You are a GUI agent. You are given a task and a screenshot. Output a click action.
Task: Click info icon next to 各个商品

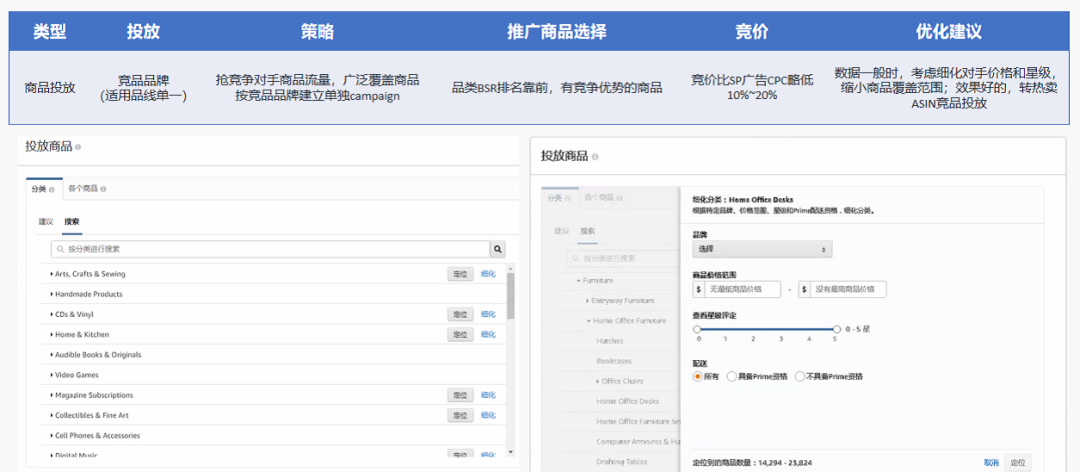103,189
